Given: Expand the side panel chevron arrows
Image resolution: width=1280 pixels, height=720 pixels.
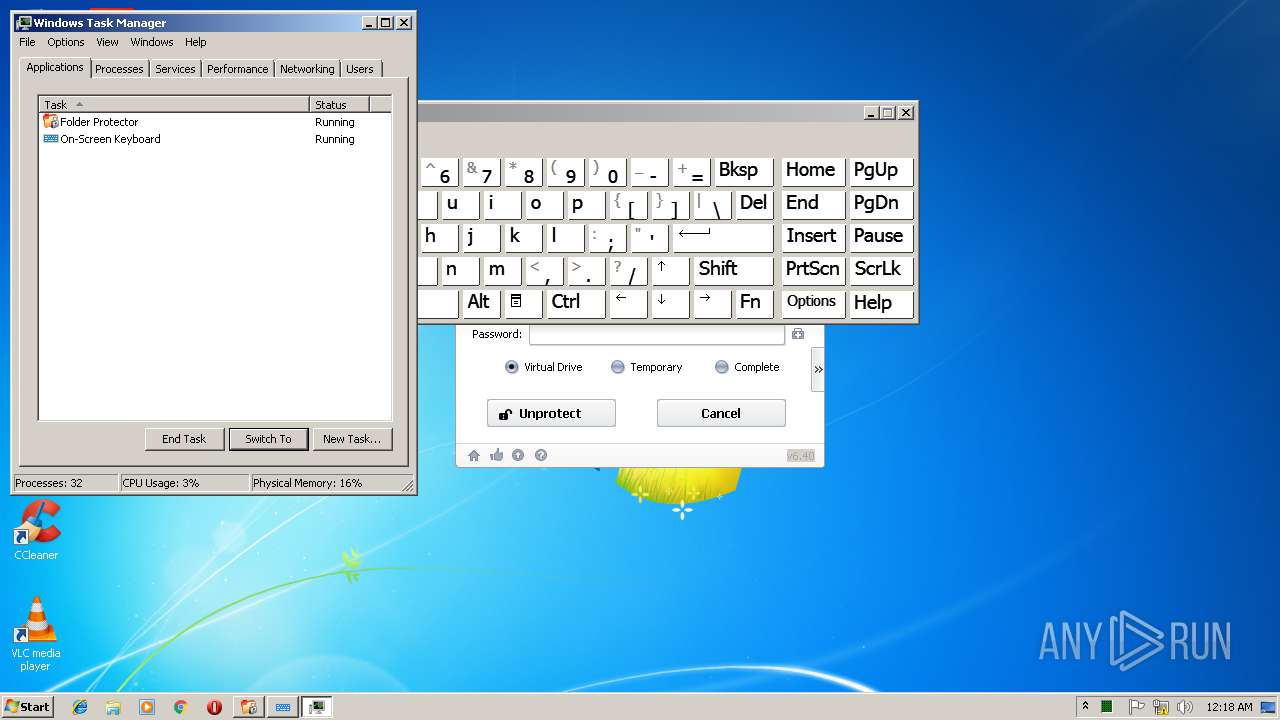Looking at the screenshot, I should (818, 369).
